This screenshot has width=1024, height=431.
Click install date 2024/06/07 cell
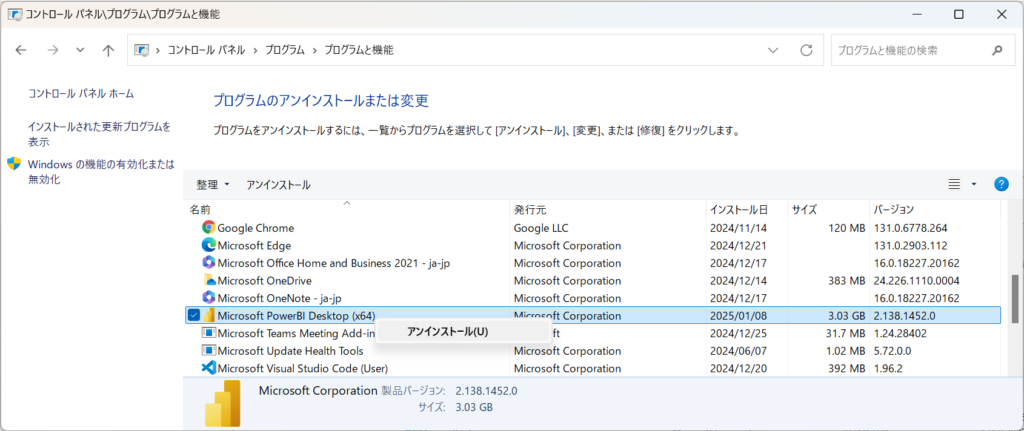tap(737, 351)
